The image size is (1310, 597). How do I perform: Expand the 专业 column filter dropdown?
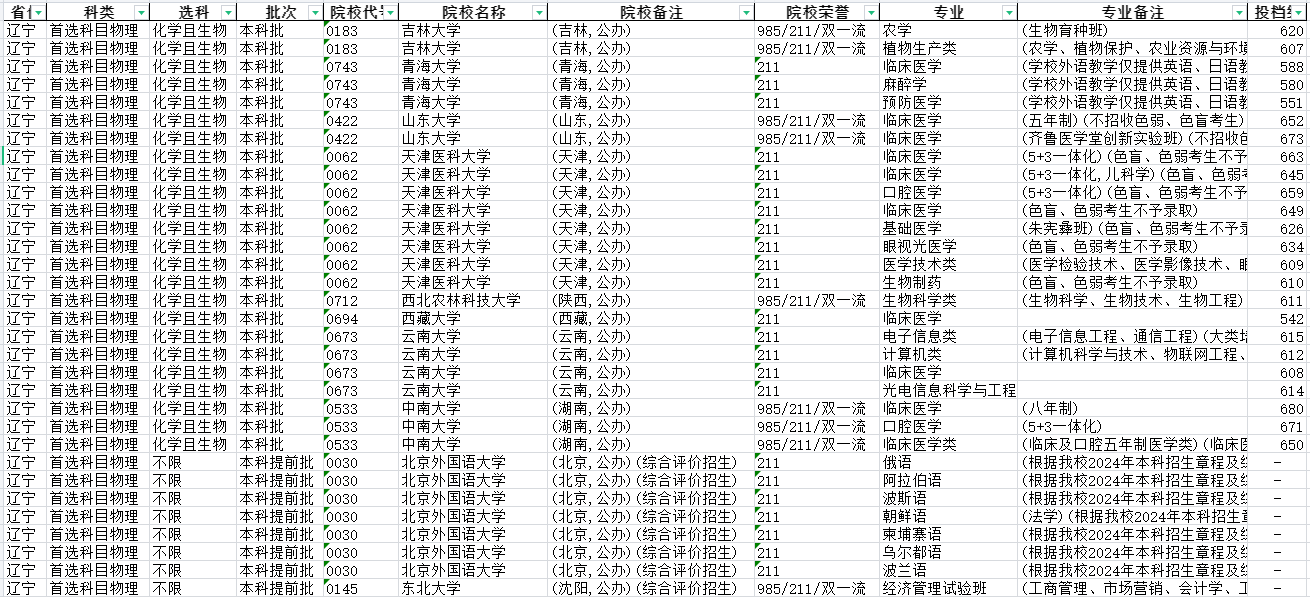coord(1010,12)
